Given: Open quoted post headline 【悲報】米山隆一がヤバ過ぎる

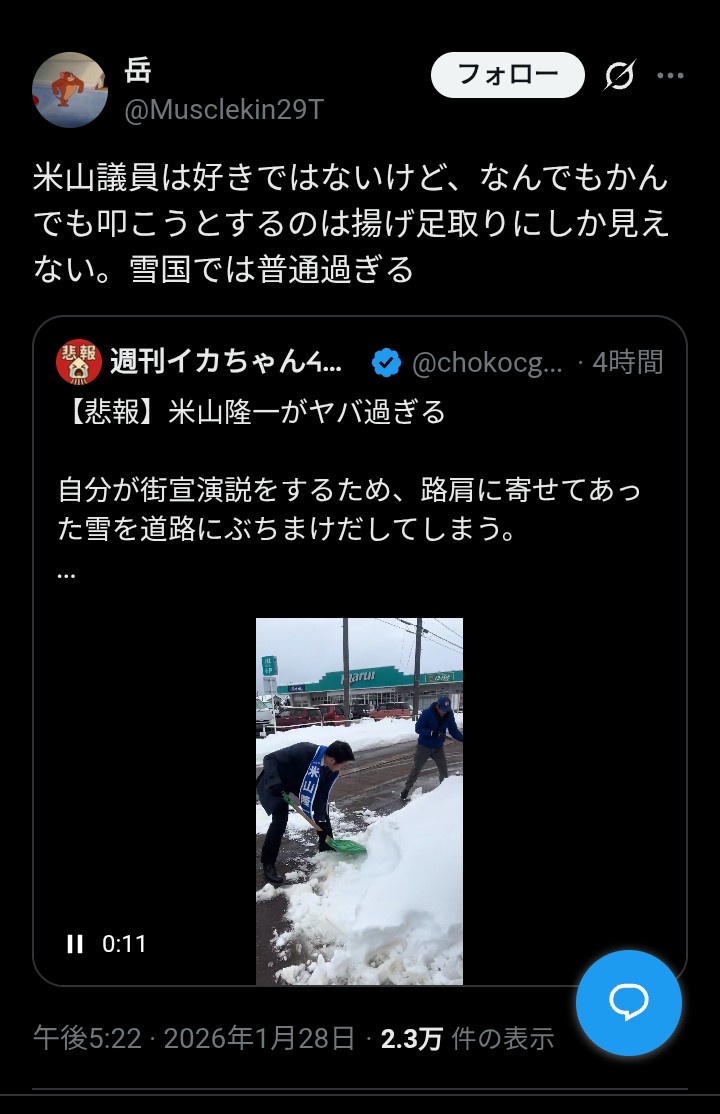Looking at the screenshot, I should click(253, 411).
